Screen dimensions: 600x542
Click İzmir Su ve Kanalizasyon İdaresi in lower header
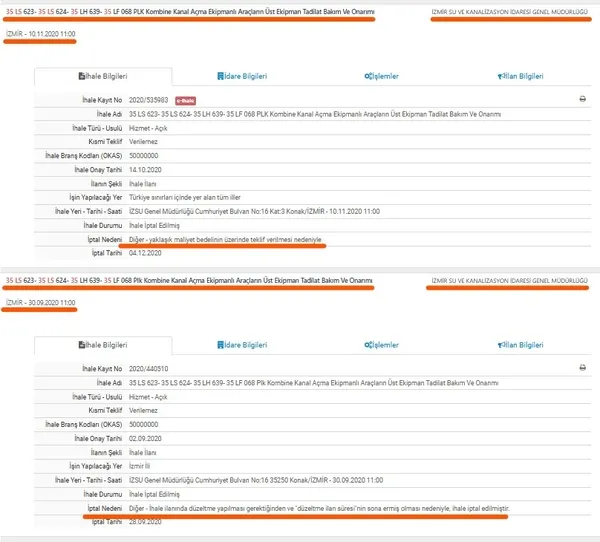512,281
